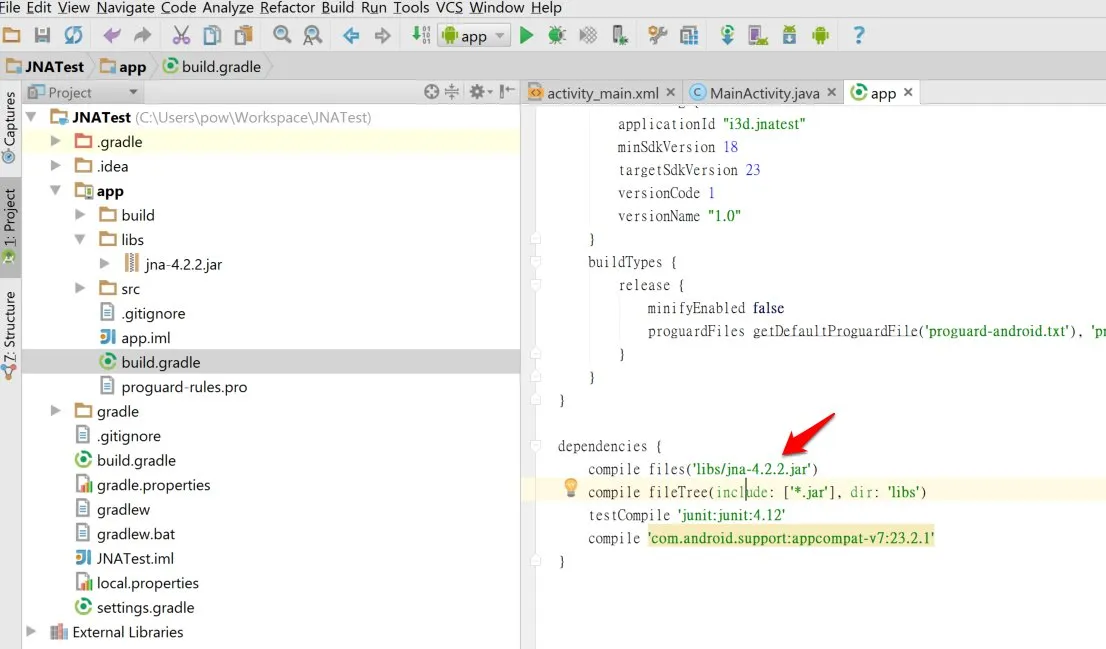Undo with the purple left arrow
This screenshot has width=1106, height=649.
coord(111,35)
